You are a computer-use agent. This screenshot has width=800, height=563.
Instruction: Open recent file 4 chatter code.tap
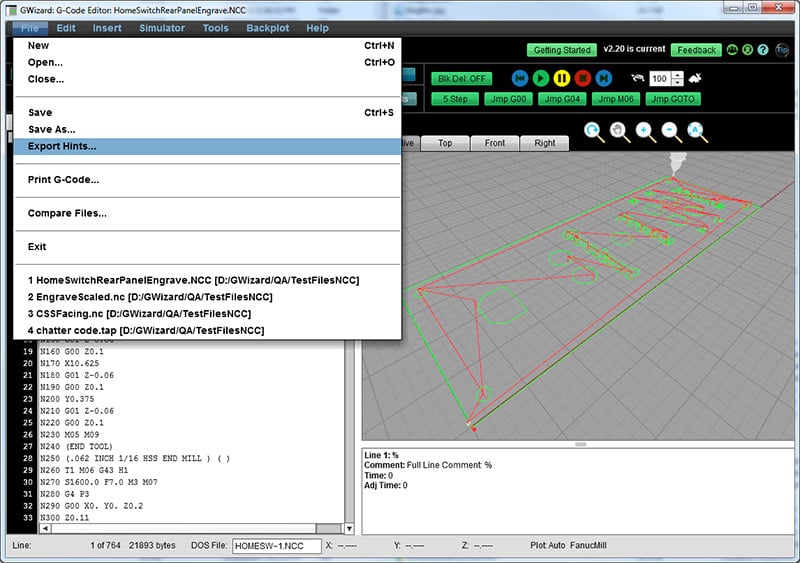point(207,330)
